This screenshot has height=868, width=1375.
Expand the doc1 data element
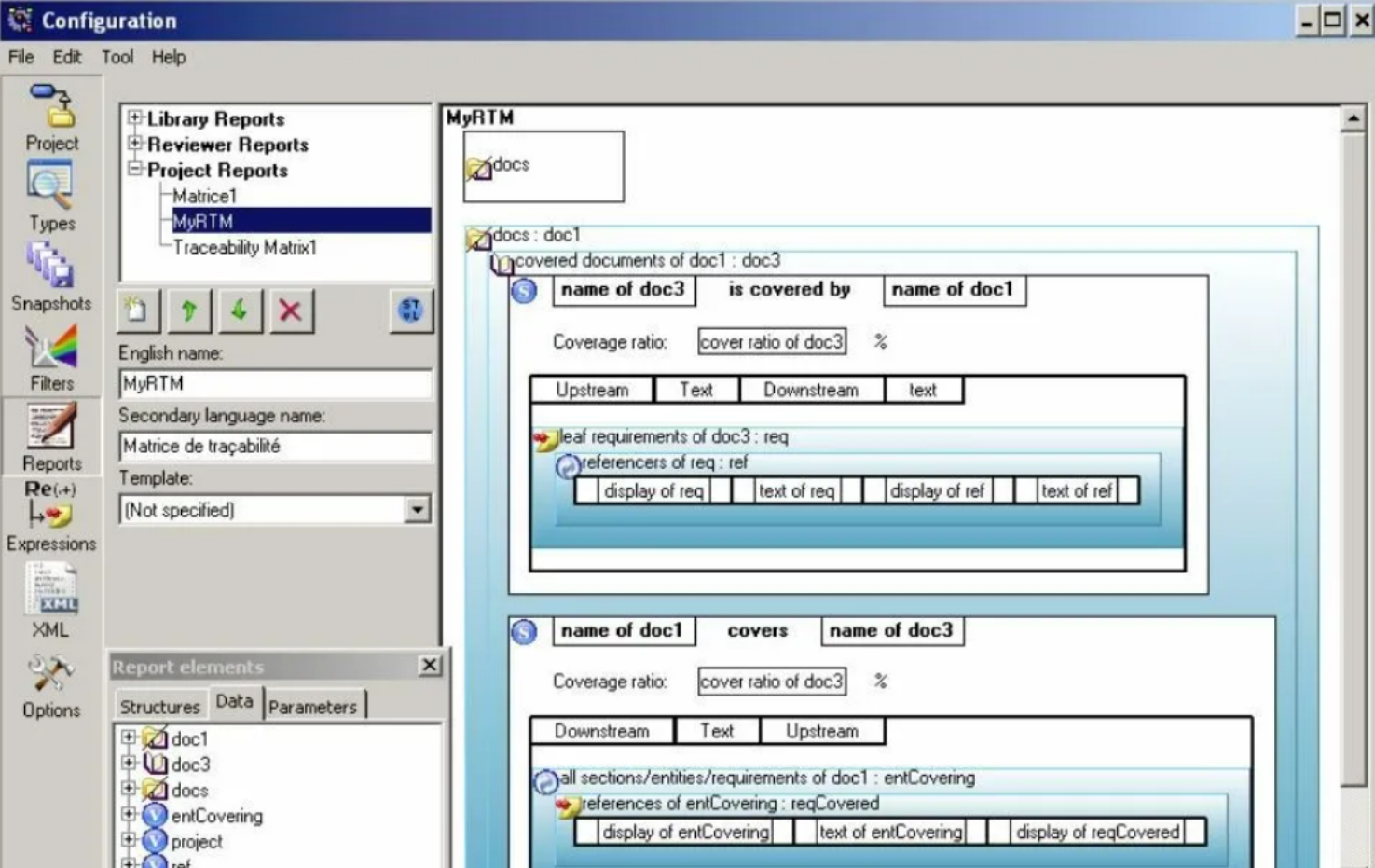tap(129, 737)
